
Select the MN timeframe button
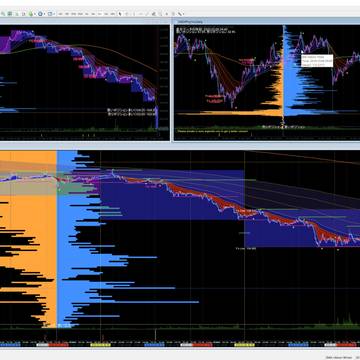click(112, 14)
